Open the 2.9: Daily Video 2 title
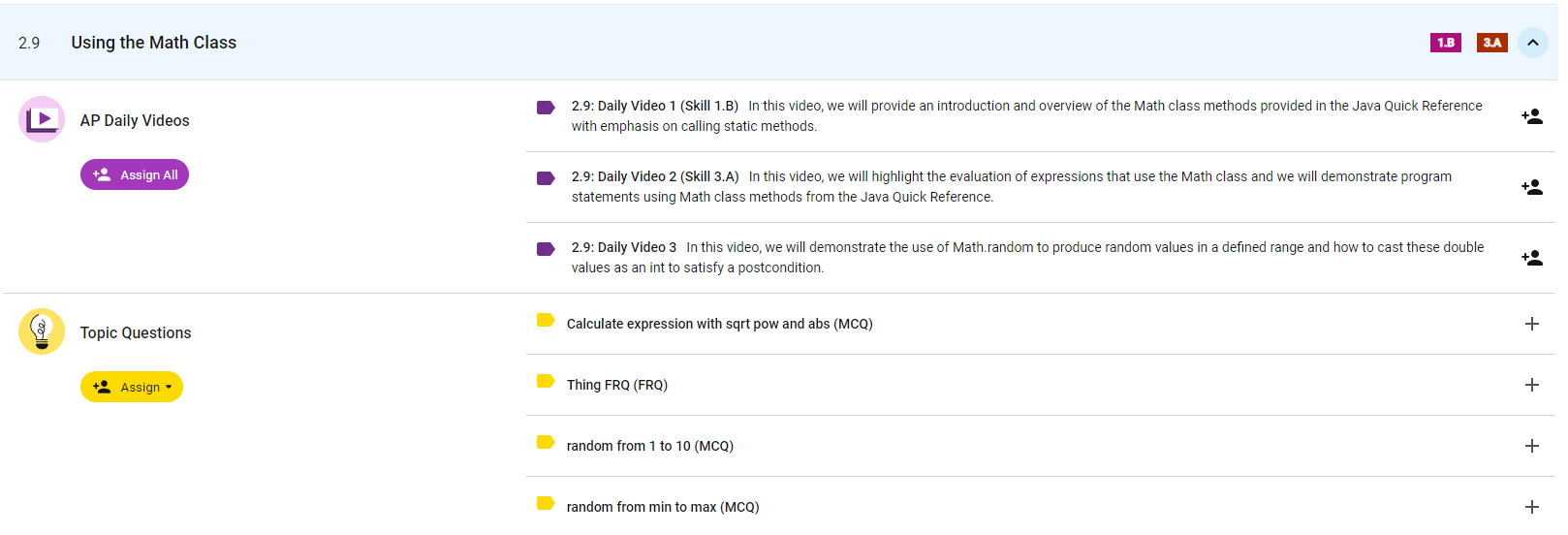1568x535 pixels. 654,176
